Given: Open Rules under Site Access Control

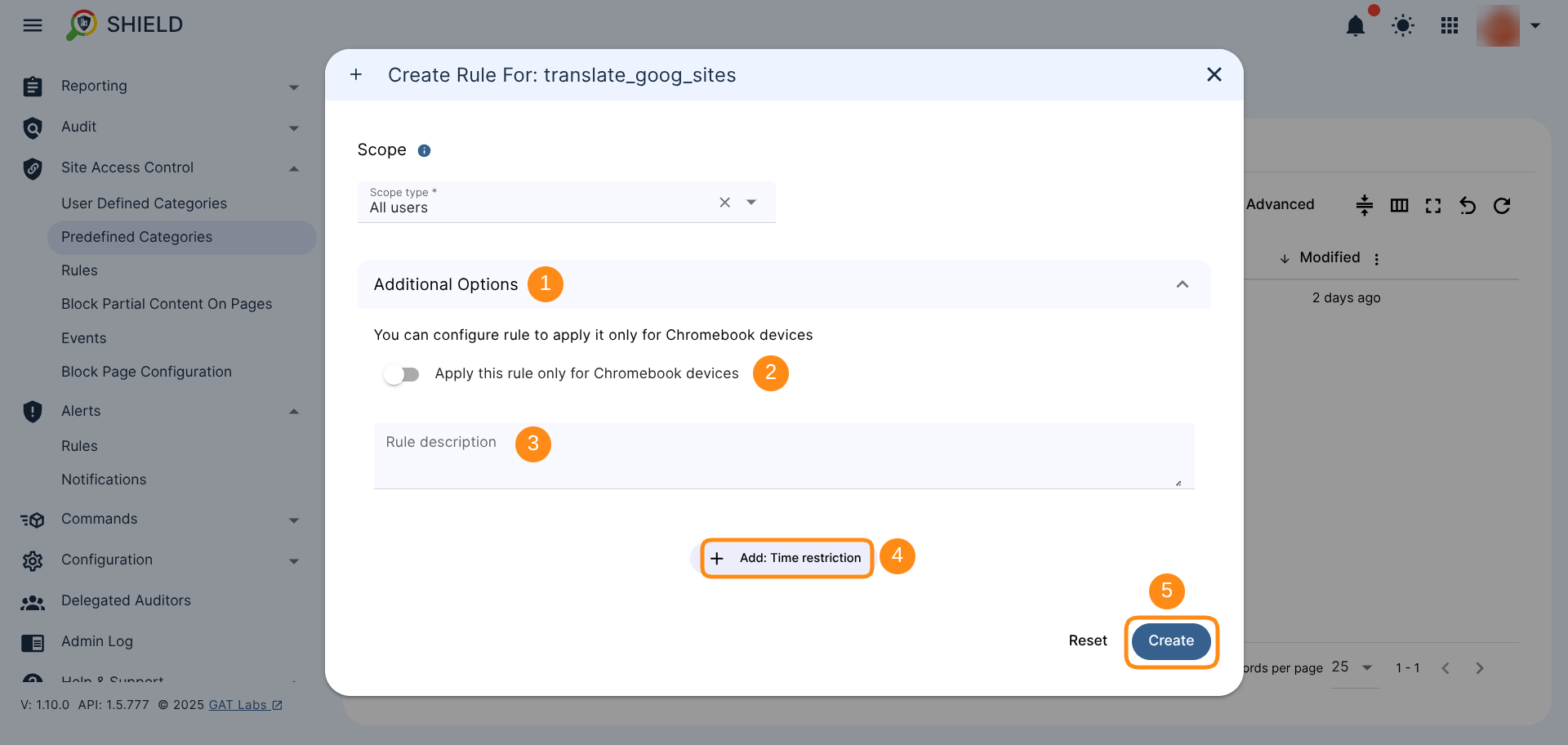Looking at the screenshot, I should 79,270.
